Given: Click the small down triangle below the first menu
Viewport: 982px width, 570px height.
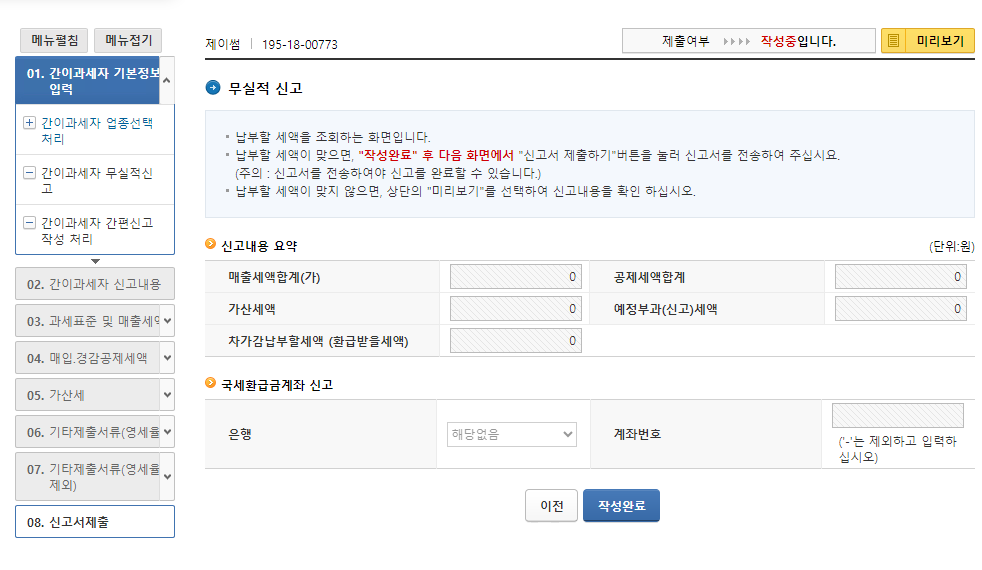Looking at the screenshot, I should tap(95, 261).
